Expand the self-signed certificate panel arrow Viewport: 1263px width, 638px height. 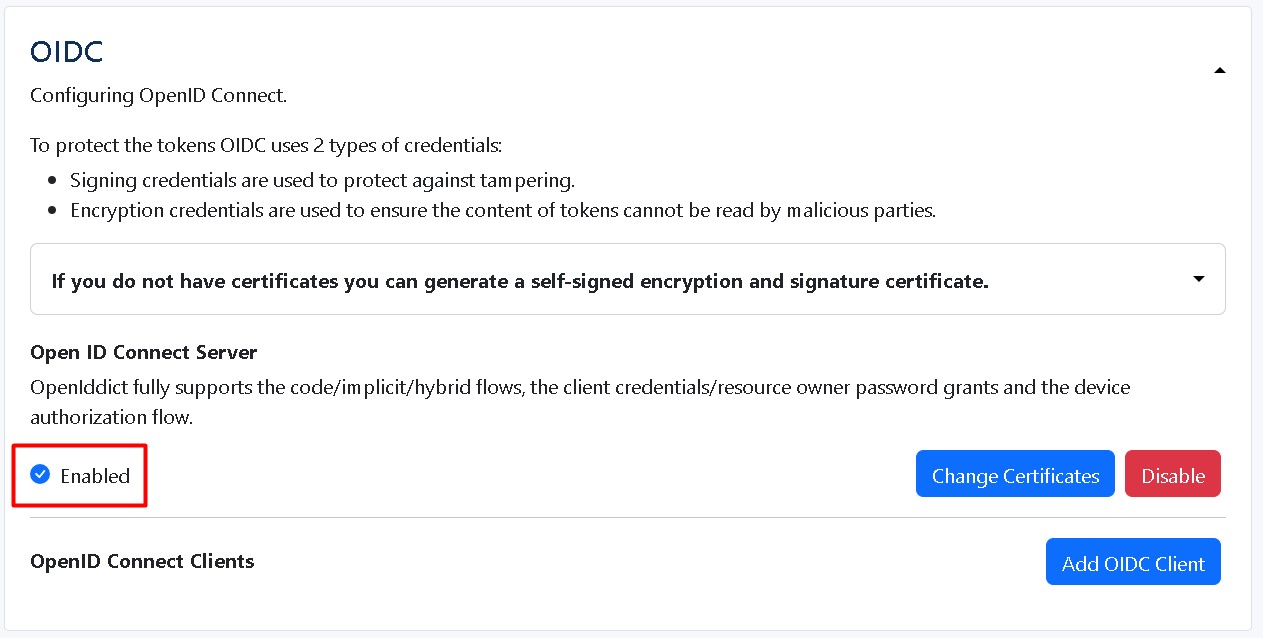click(1199, 279)
